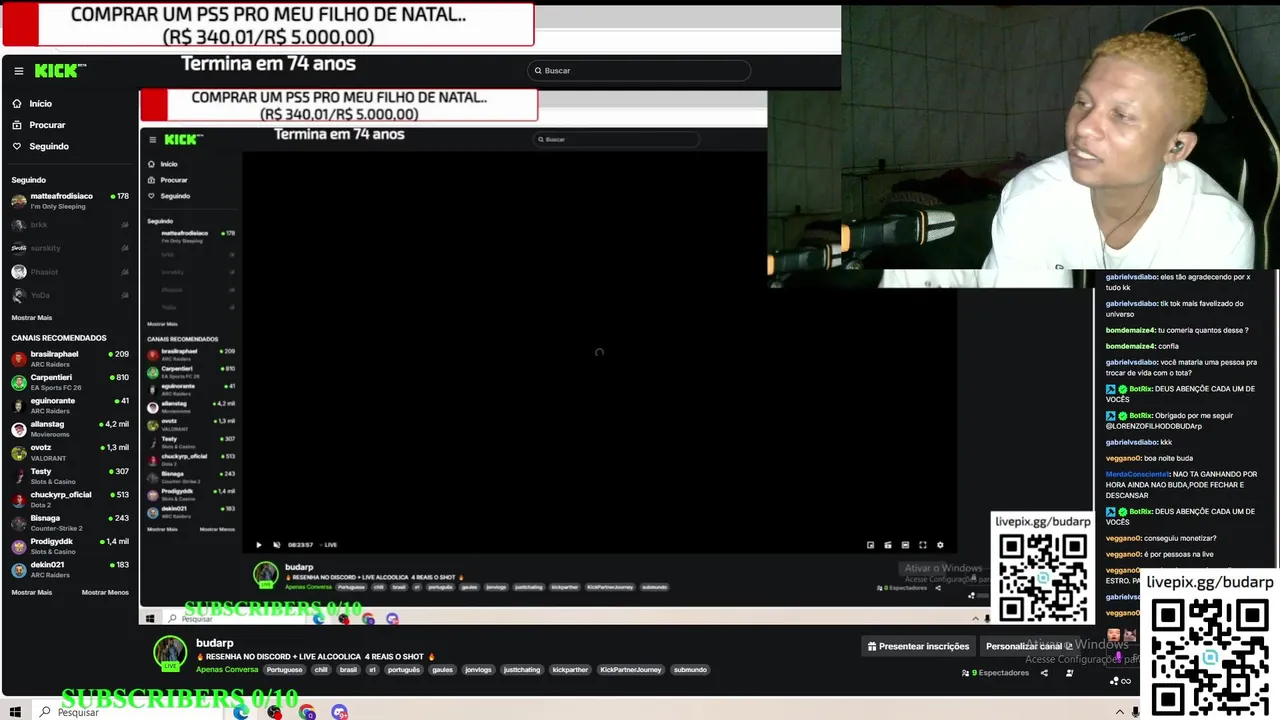The height and width of the screenshot is (720, 1280).
Task: Select the irl tag
Action: click(x=372, y=669)
